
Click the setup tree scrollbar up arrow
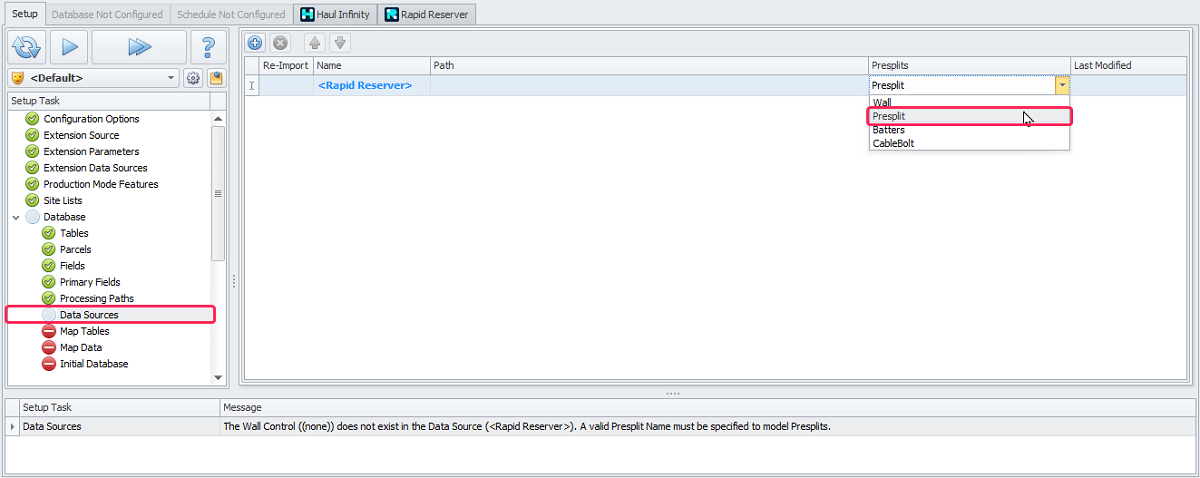pyautogui.click(x=218, y=118)
